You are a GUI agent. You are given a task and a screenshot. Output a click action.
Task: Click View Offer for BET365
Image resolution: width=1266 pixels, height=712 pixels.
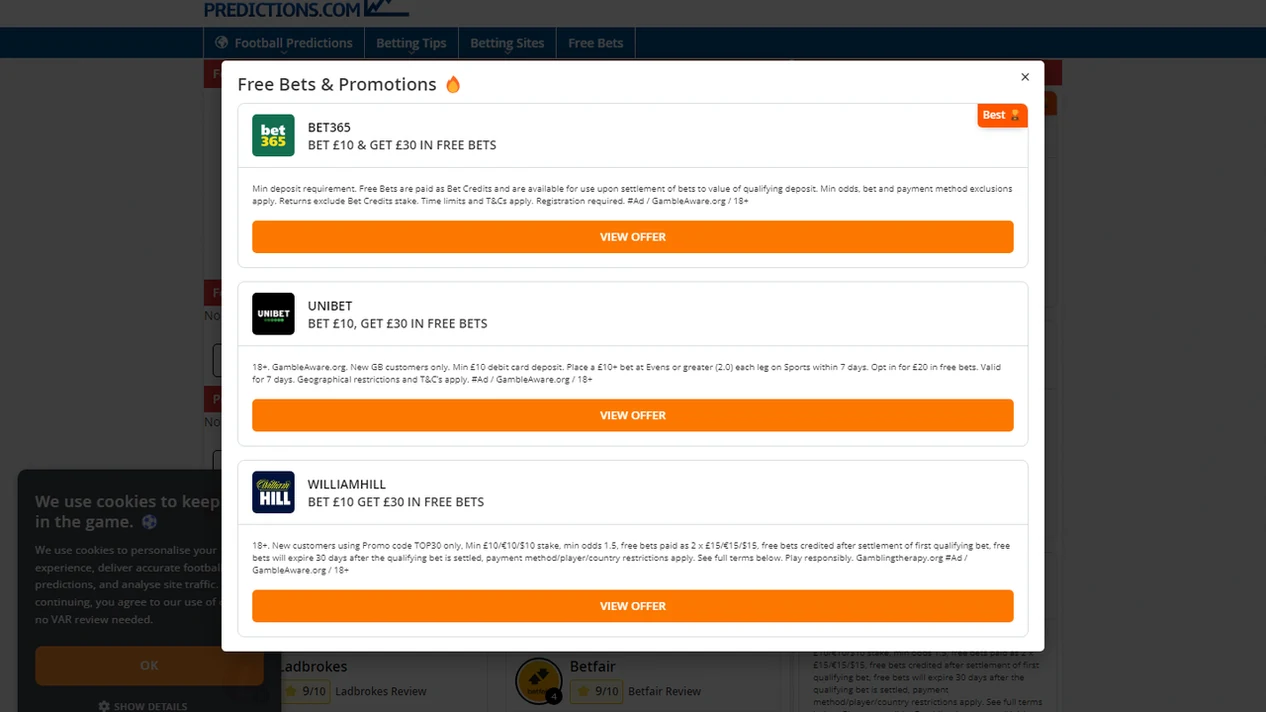tap(633, 237)
